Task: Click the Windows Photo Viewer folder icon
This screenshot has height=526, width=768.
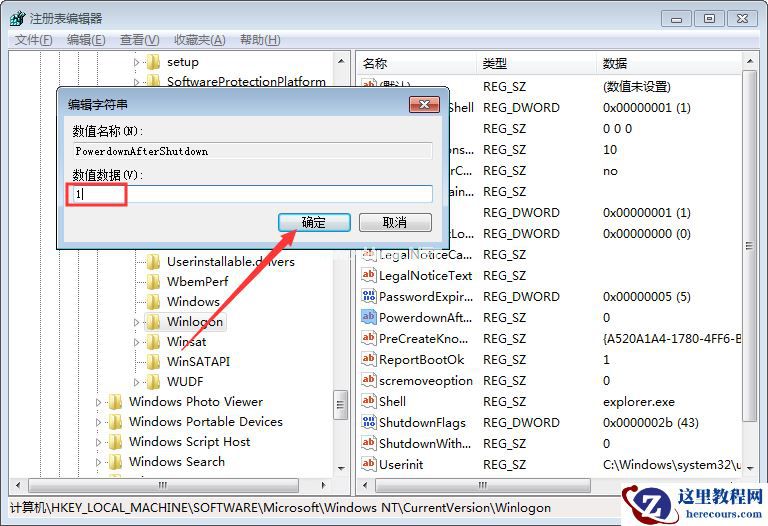Action: coord(115,402)
